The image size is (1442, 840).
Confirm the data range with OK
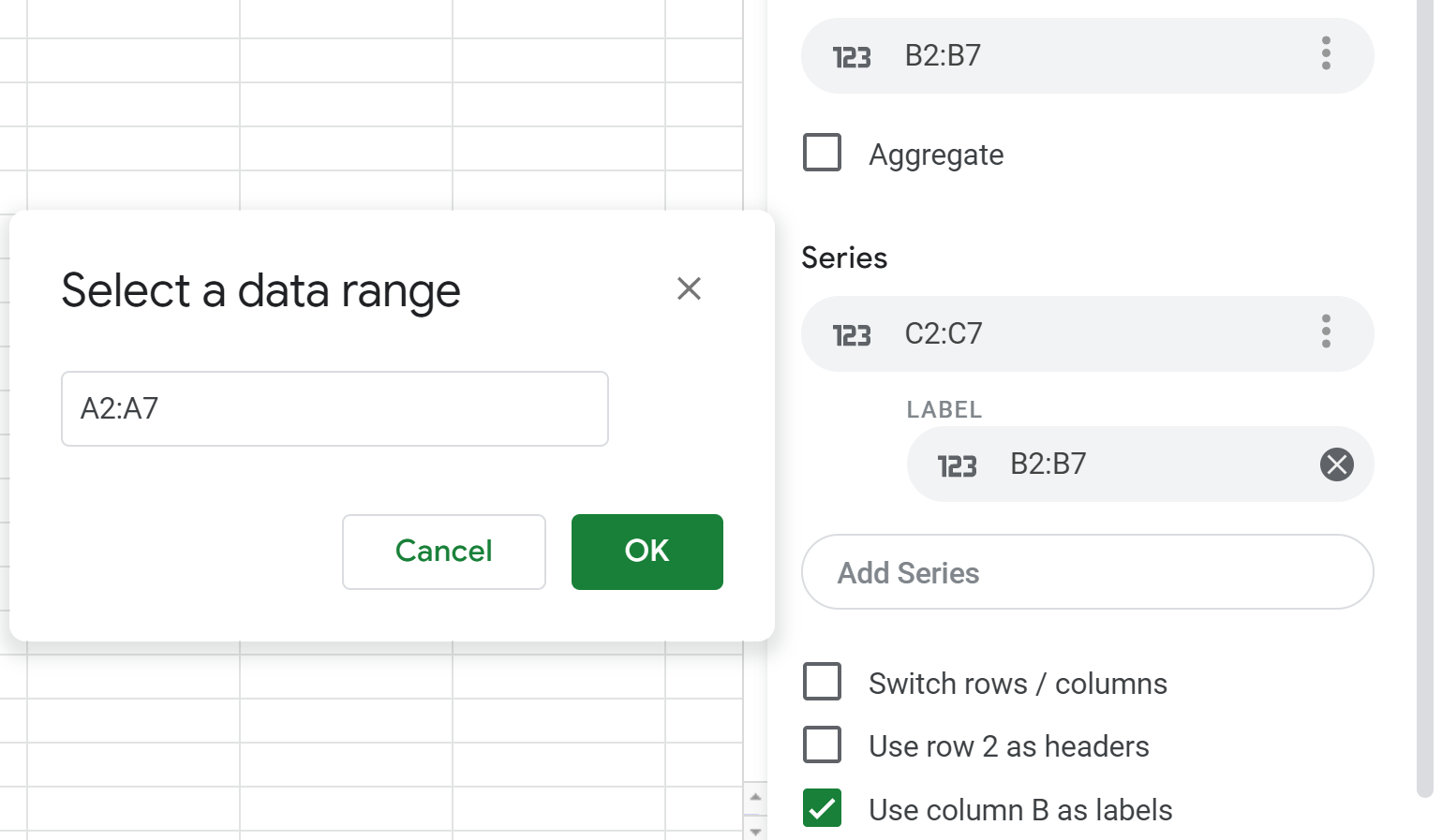tap(647, 552)
